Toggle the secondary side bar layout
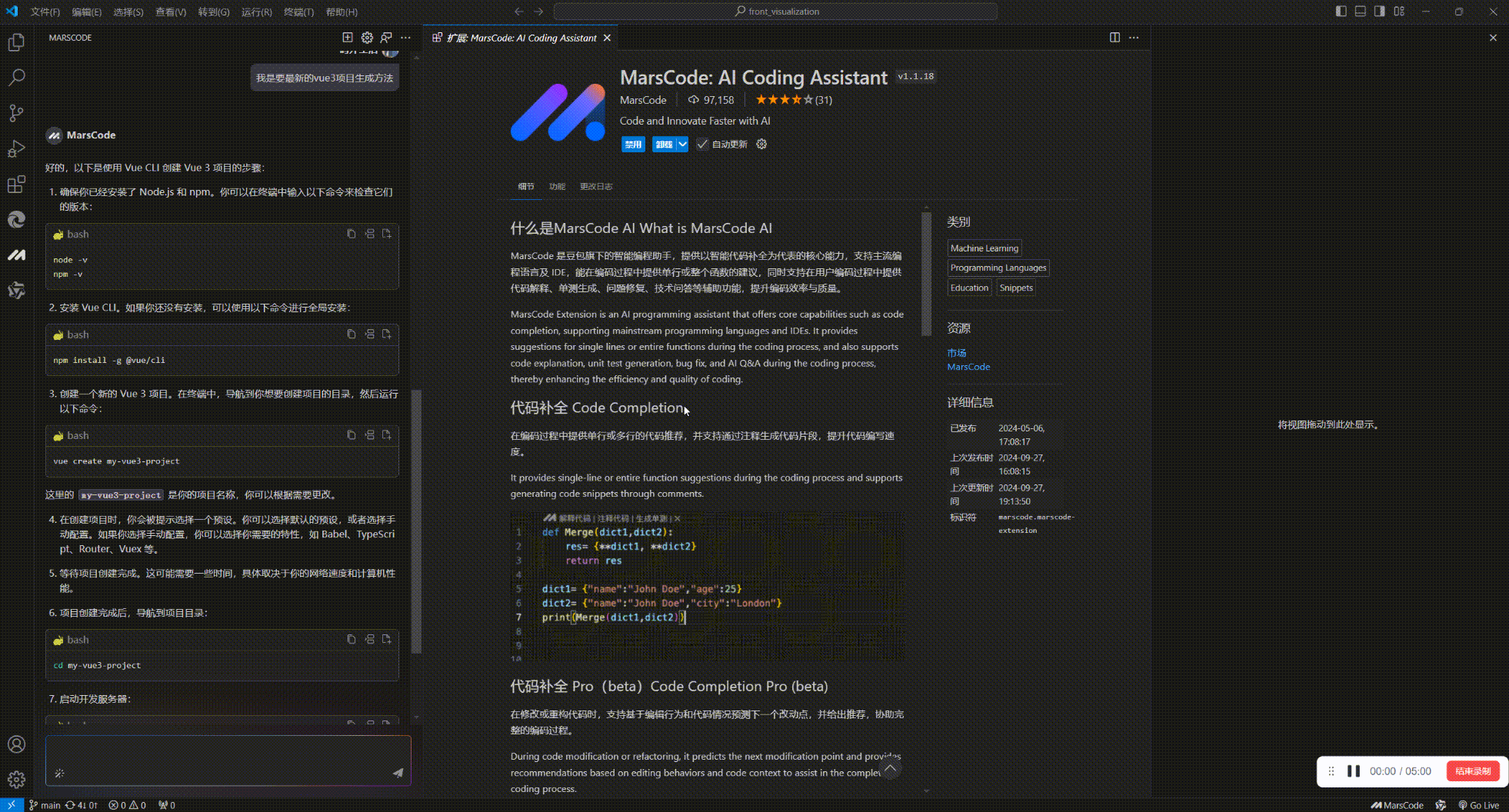The height and width of the screenshot is (812, 1509). (1380, 12)
